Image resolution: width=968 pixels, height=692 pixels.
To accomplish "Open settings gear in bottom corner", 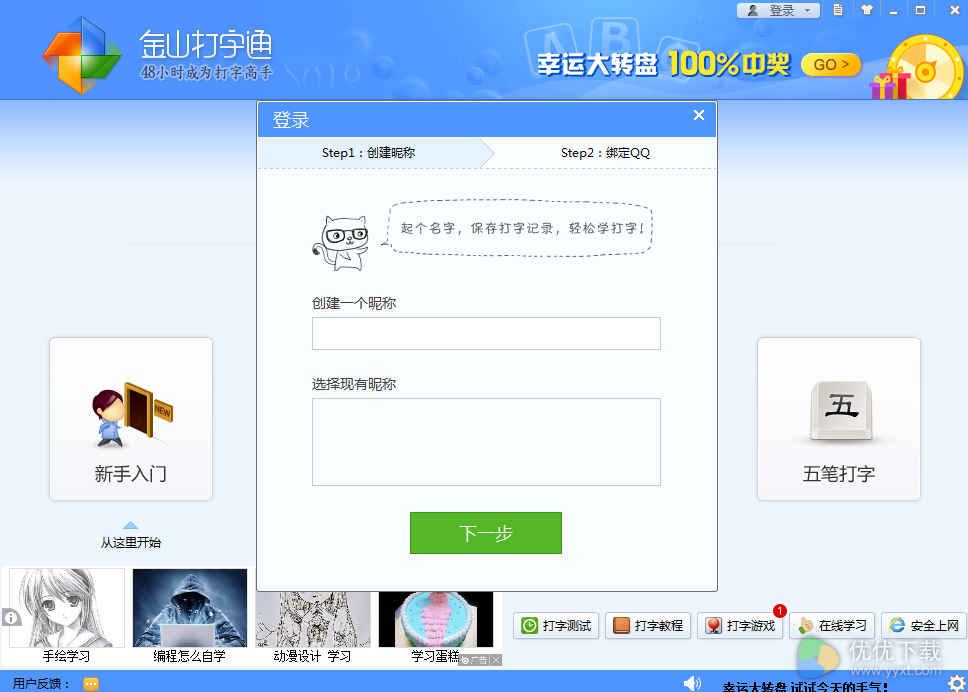I will tap(957, 683).
